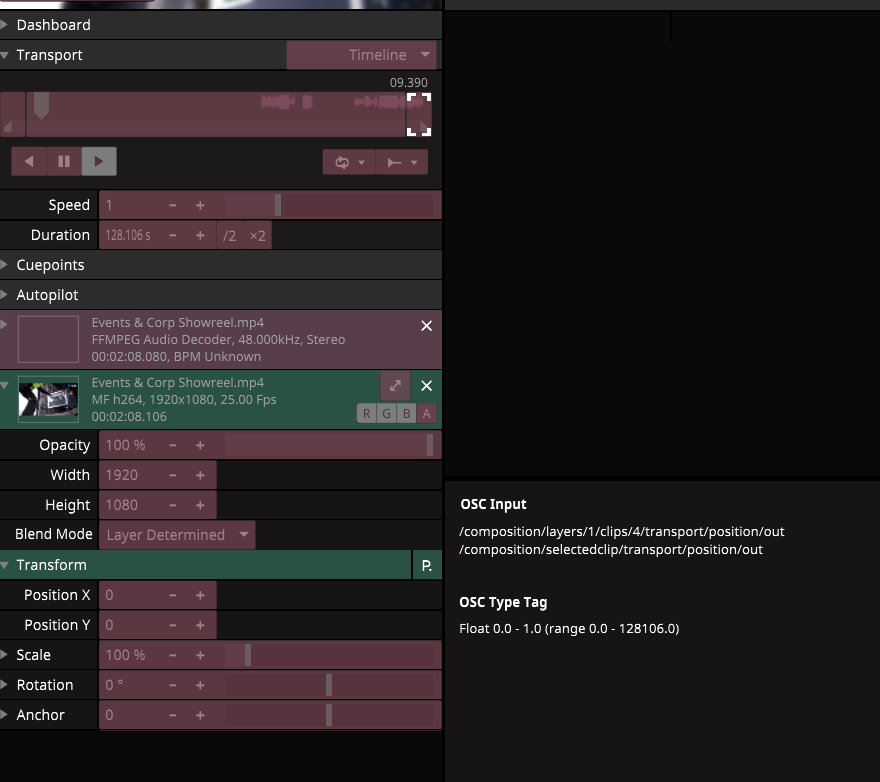The height and width of the screenshot is (782, 880).
Task: Toggle the A alpha channel
Action: tap(427, 414)
